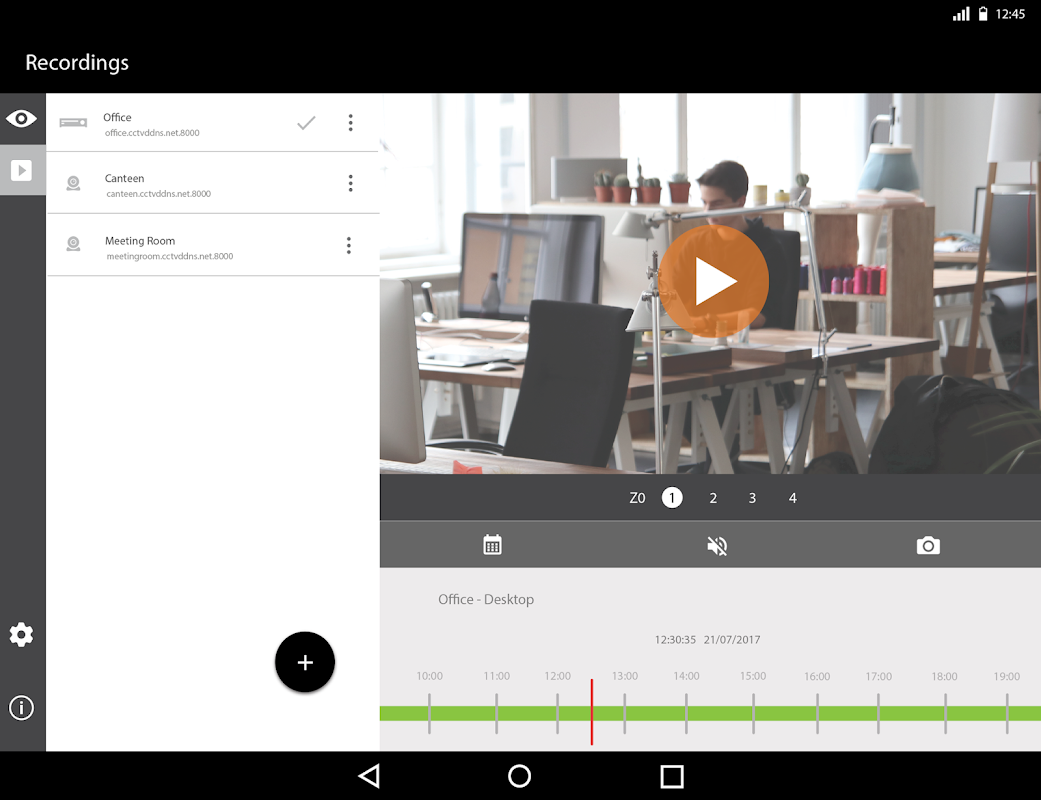The width and height of the screenshot is (1041, 800).
Task: Click the 12:30:35 21/07/2017 timestamp
Action: 708,639
